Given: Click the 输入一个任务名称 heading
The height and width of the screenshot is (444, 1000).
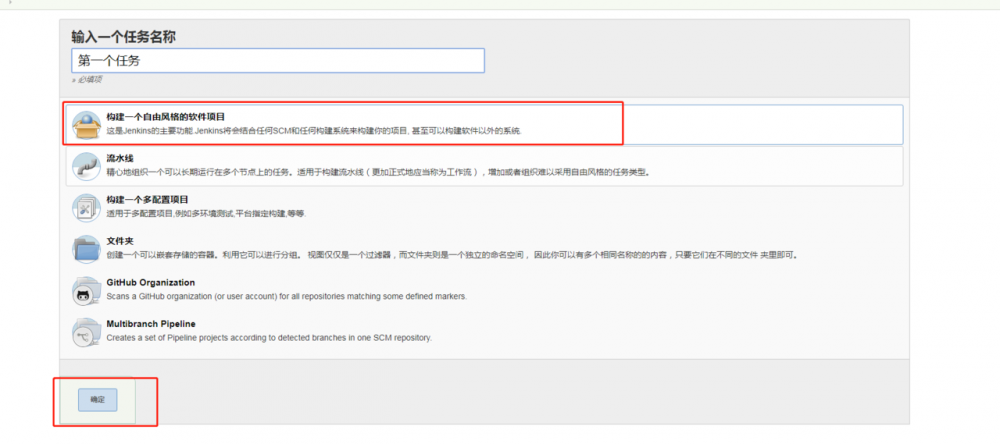Looking at the screenshot, I should [124, 36].
